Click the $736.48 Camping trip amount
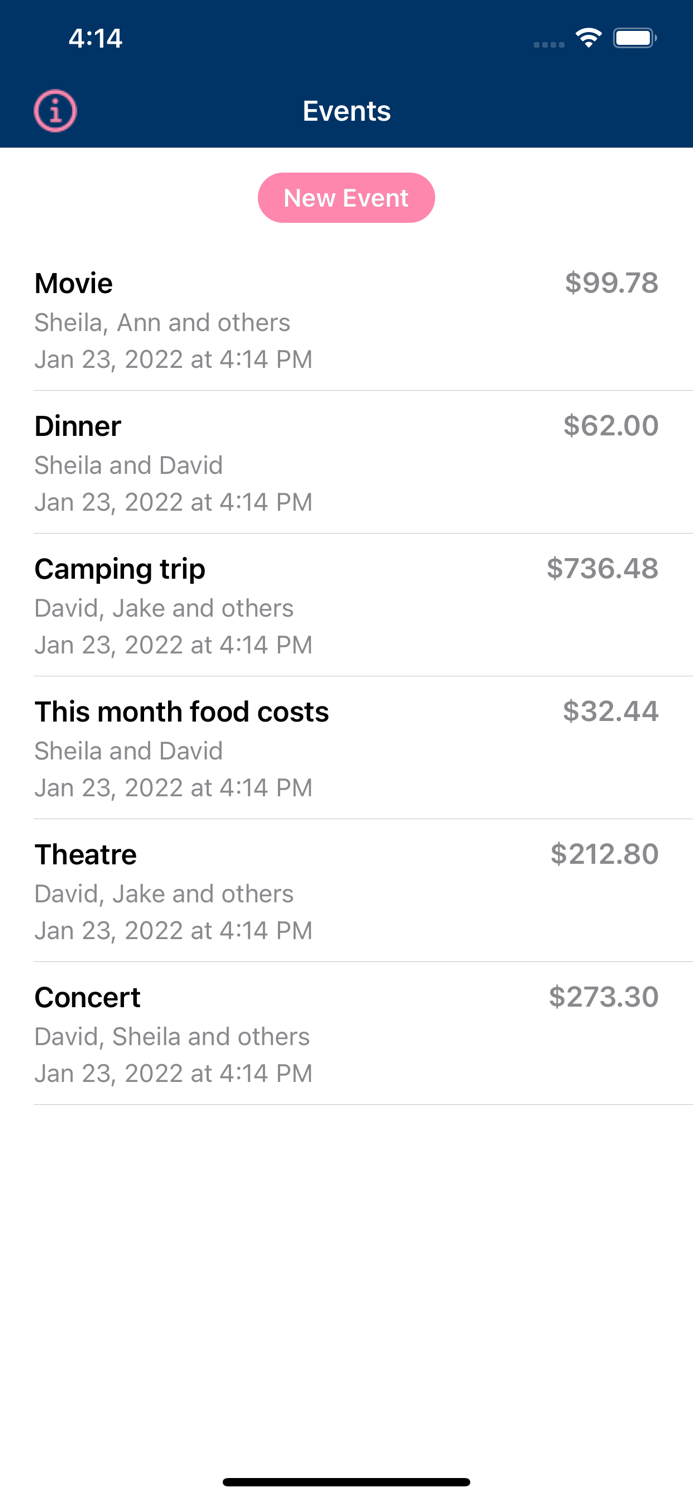 (602, 568)
